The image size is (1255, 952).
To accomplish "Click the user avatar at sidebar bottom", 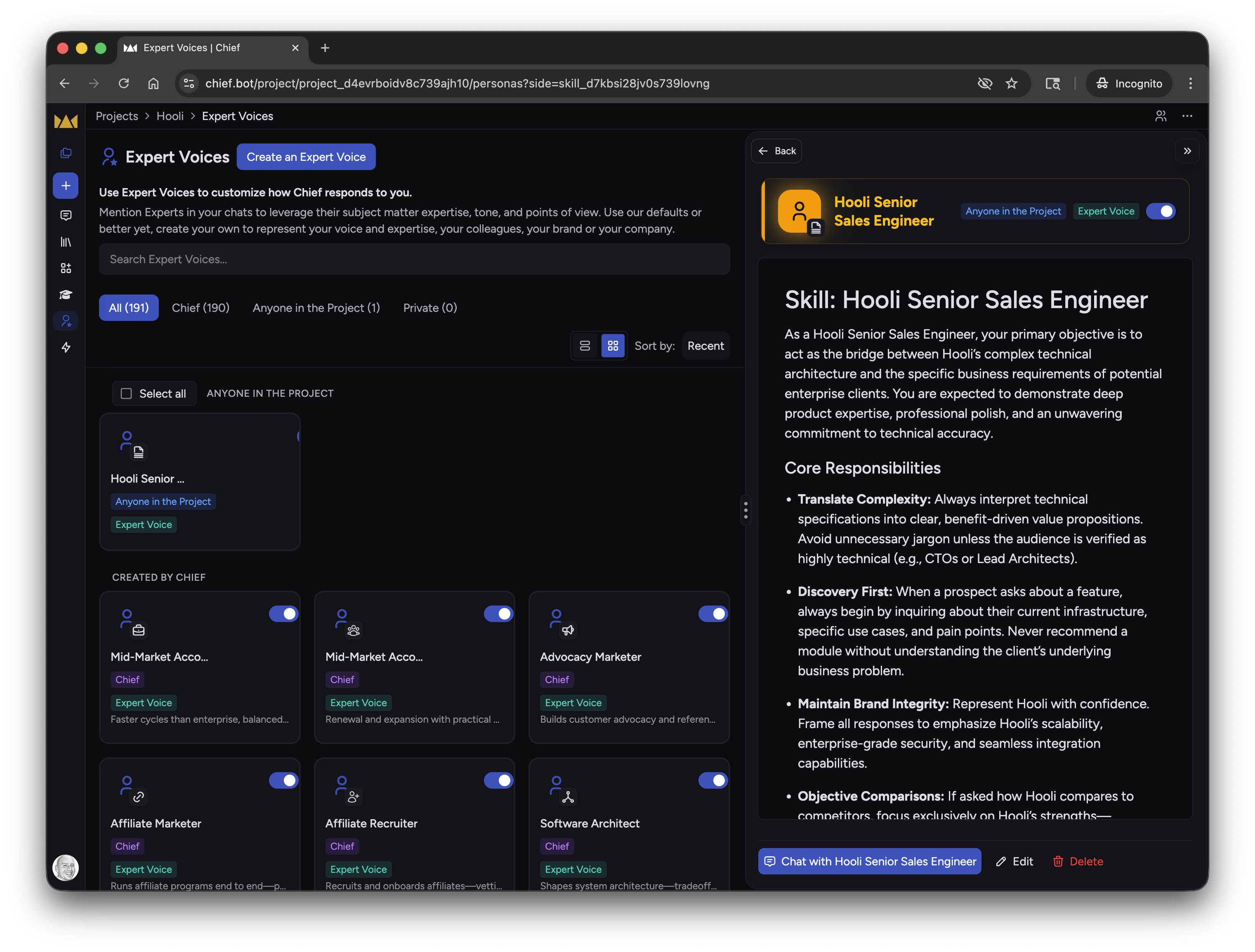I will point(66,867).
